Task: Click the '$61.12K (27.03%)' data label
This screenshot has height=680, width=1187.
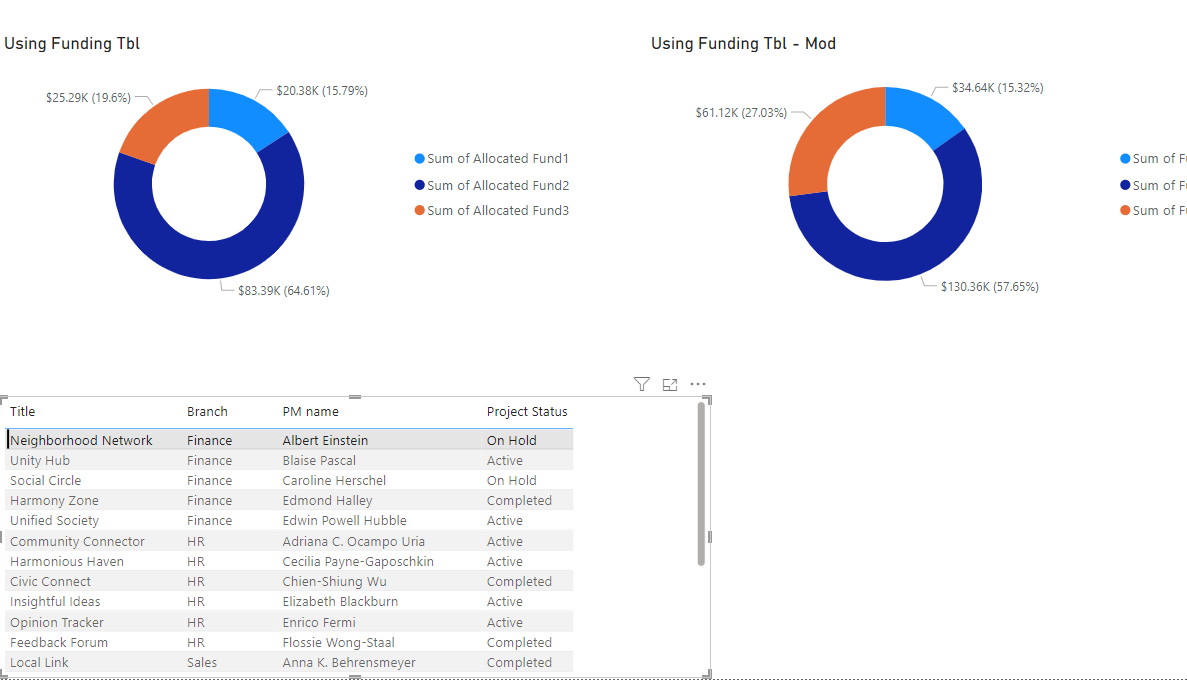Action: (x=741, y=113)
